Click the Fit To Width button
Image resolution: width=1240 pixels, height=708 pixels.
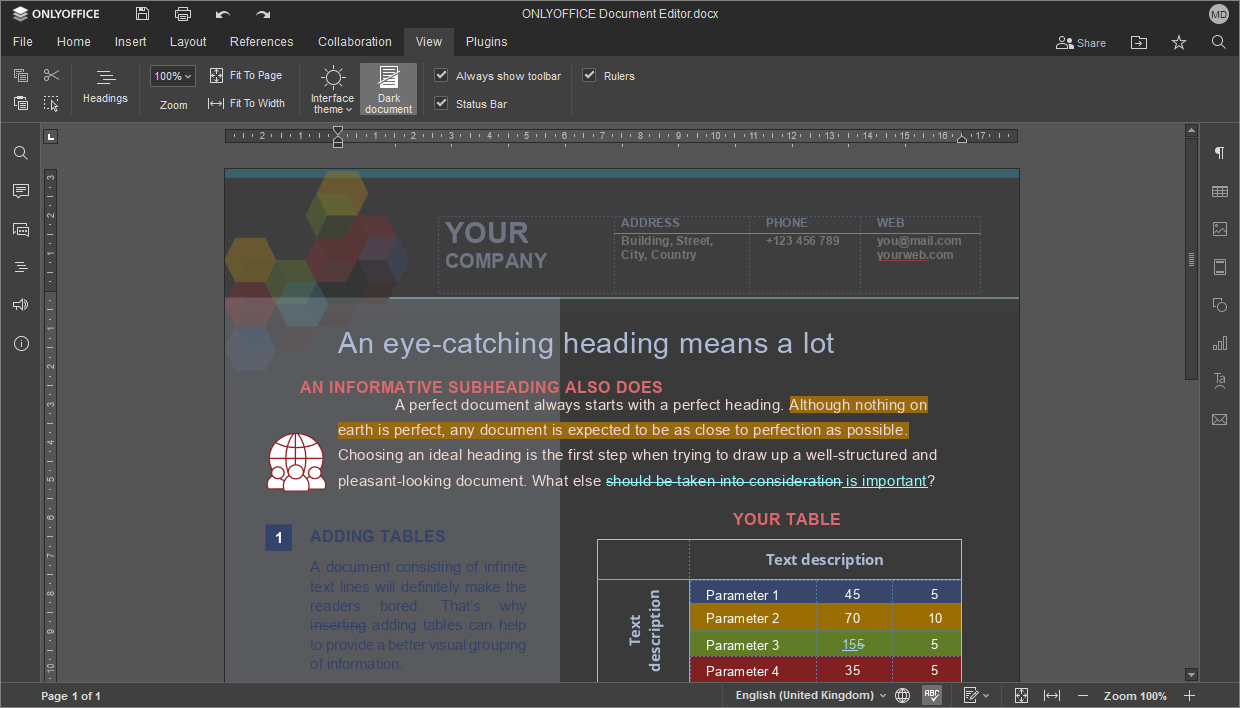[x=246, y=104]
